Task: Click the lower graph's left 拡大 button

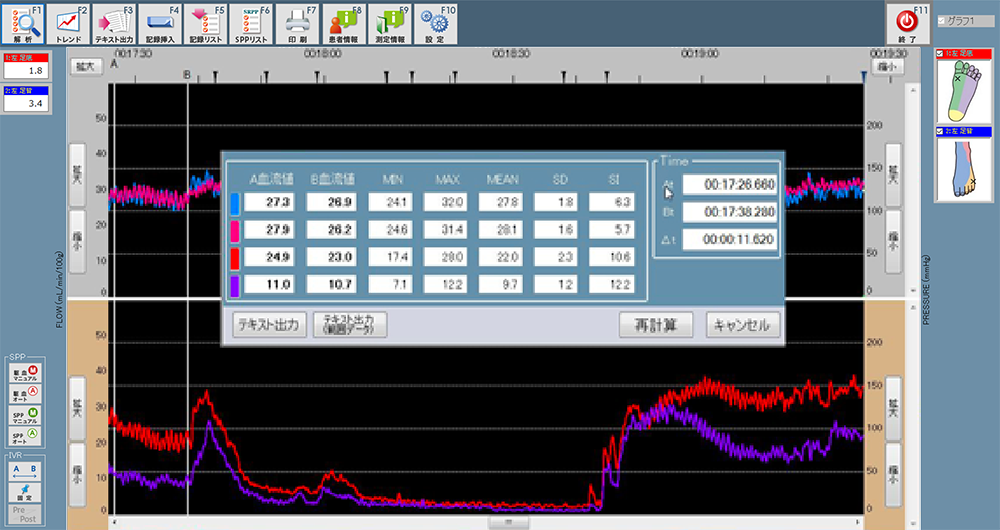Action: 77,407
